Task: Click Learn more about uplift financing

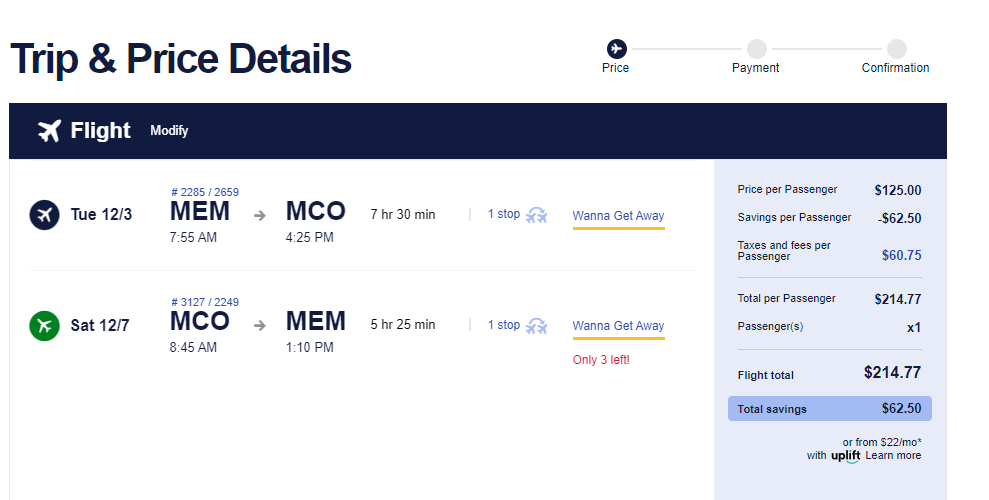Action: 893,456
